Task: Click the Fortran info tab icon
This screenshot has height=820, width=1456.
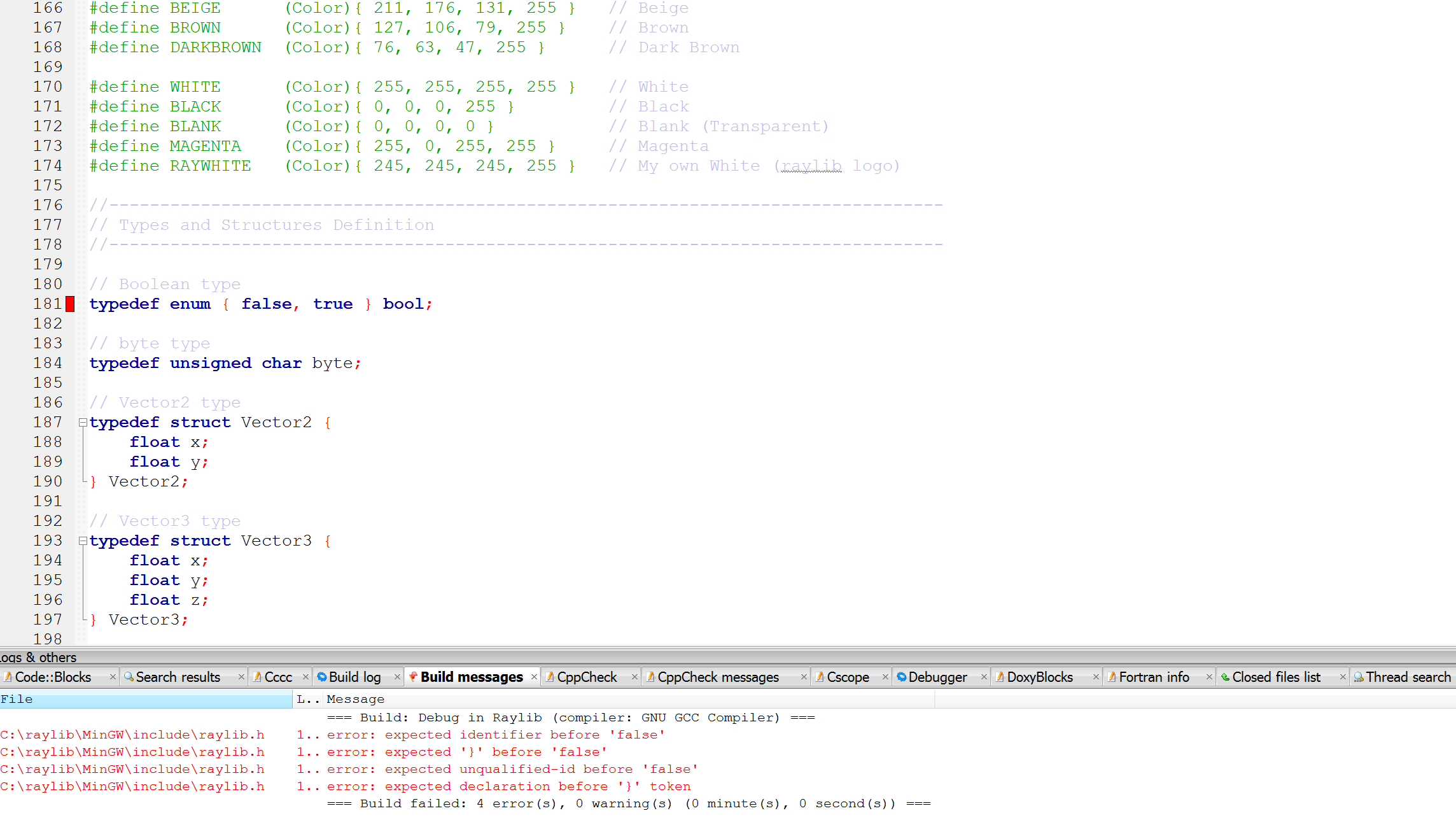Action: (1112, 677)
